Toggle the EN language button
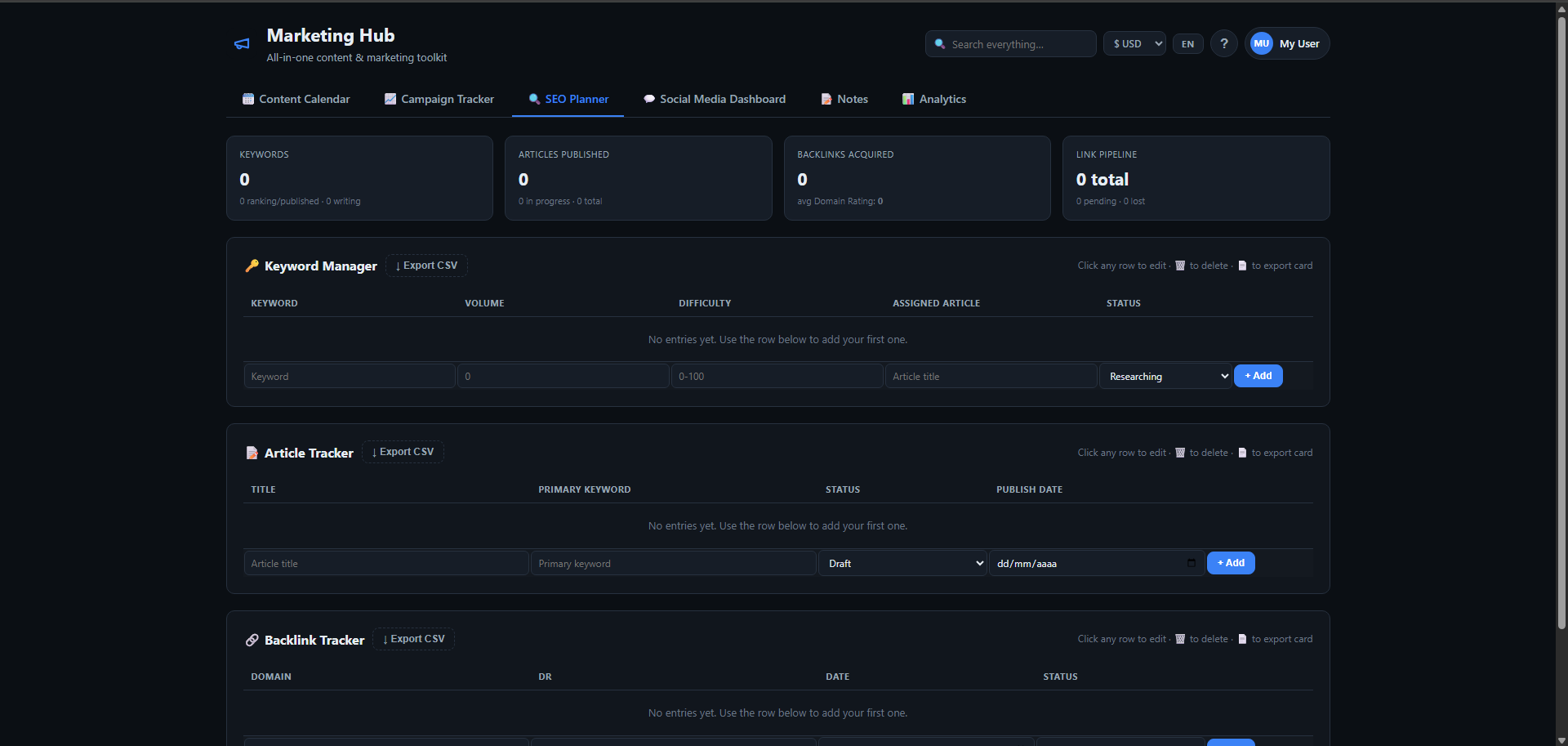1568x746 pixels. (1187, 44)
